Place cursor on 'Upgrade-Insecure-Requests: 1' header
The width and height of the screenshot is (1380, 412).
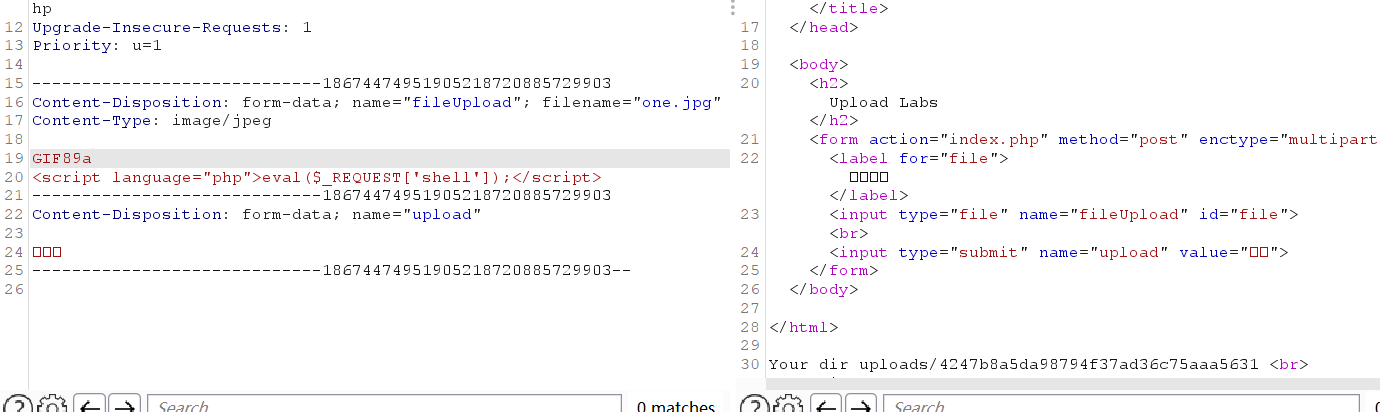point(172,27)
